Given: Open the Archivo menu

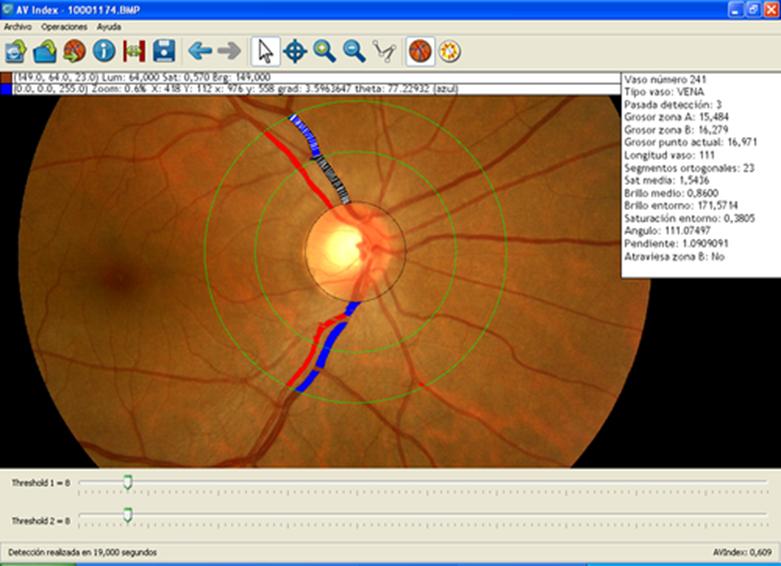Looking at the screenshot, I should 18,26.
